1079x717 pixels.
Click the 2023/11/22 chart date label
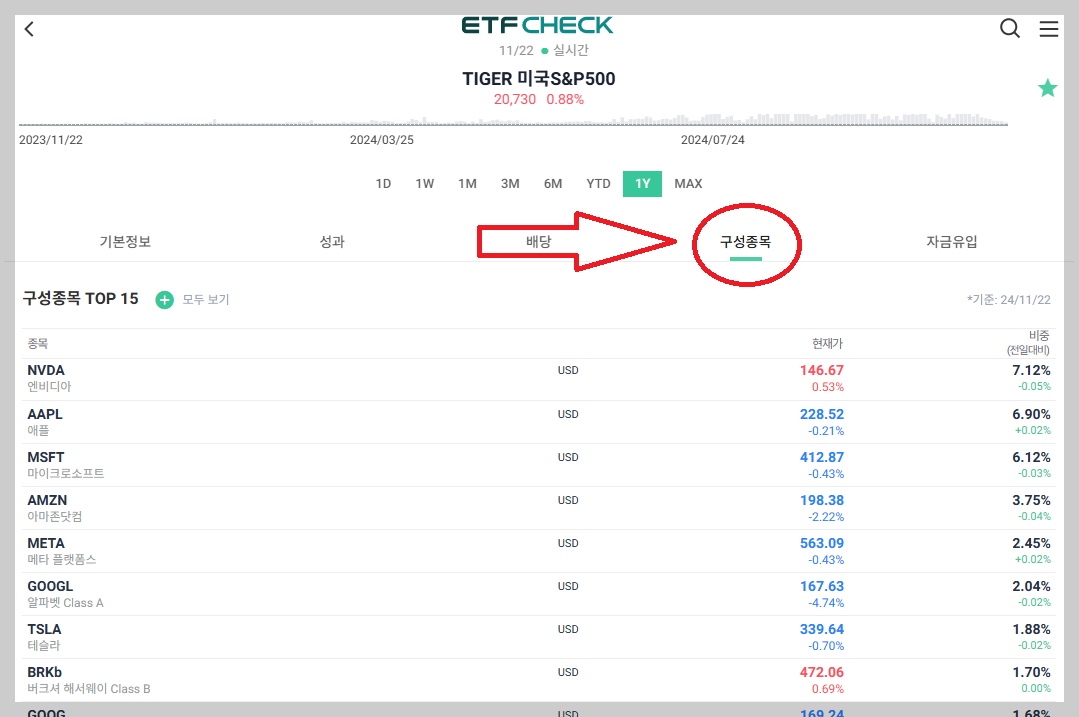point(51,140)
